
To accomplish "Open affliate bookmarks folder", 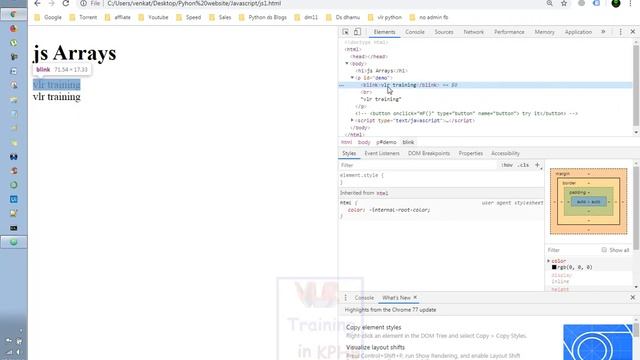I will coord(118,18).
